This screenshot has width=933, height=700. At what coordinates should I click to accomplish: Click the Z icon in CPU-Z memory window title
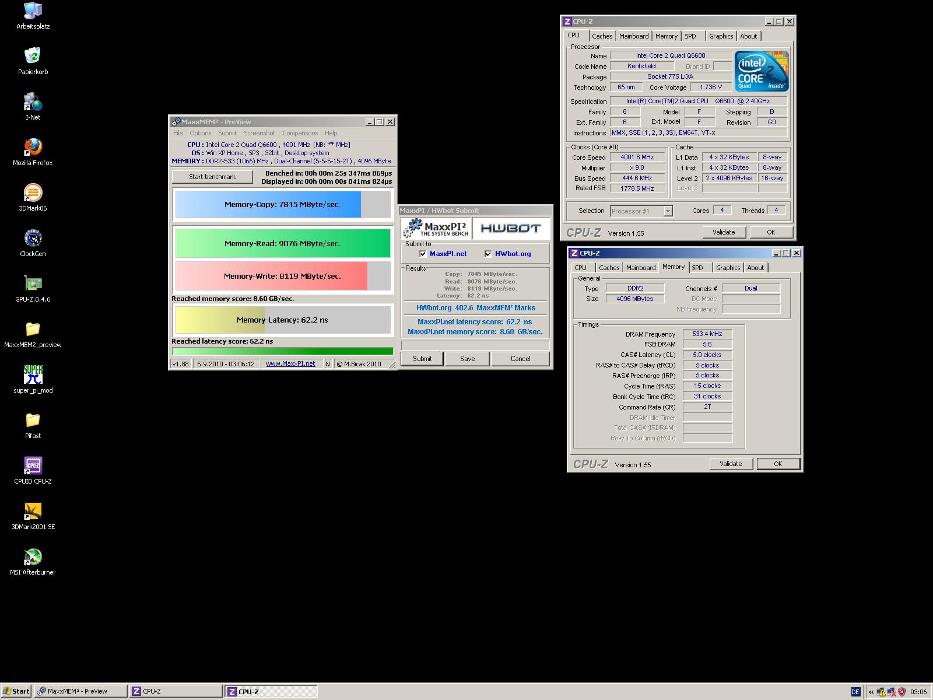[574, 253]
